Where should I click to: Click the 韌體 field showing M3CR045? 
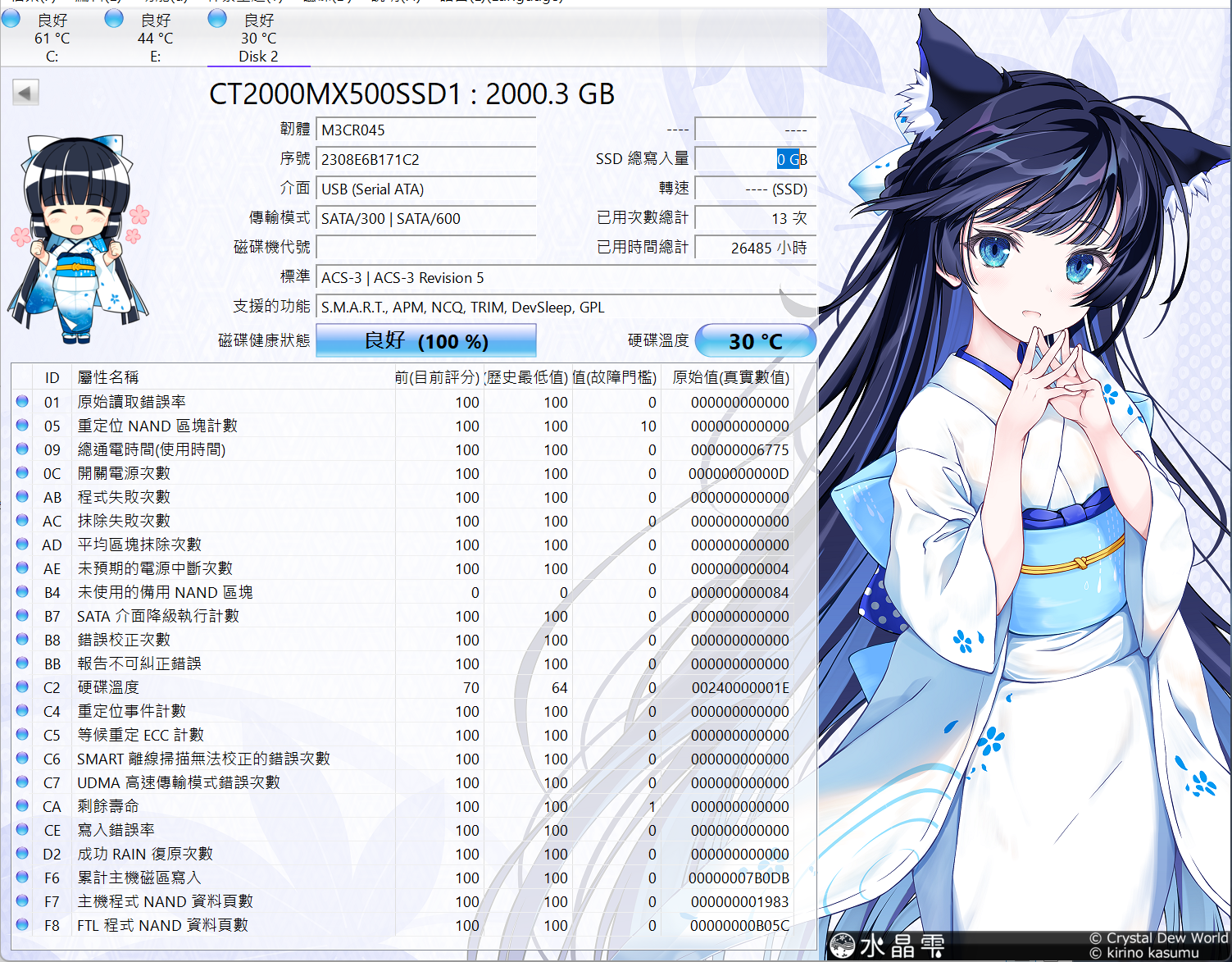[x=426, y=130]
